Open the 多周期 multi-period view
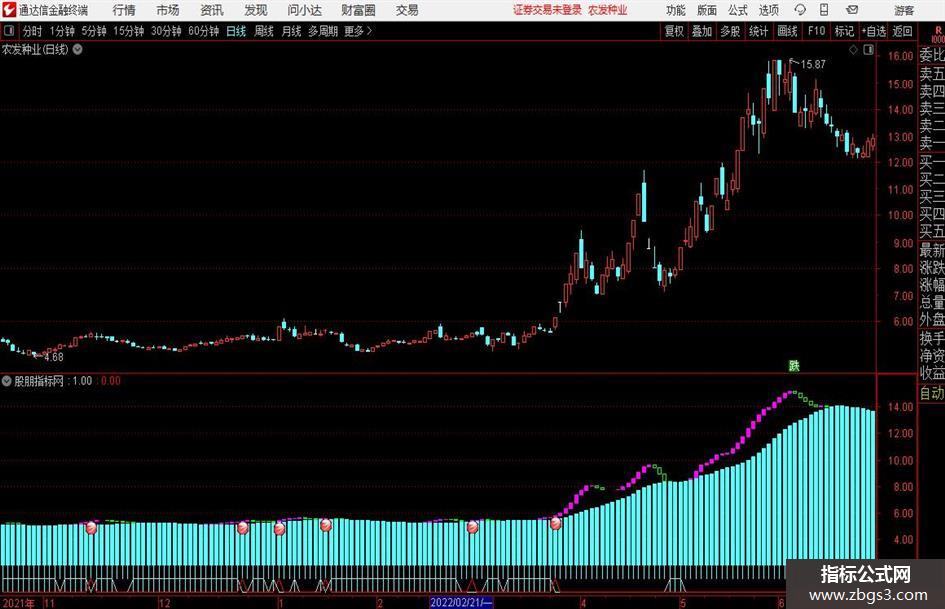Viewport: 945px width, 609px height. (x=323, y=31)
